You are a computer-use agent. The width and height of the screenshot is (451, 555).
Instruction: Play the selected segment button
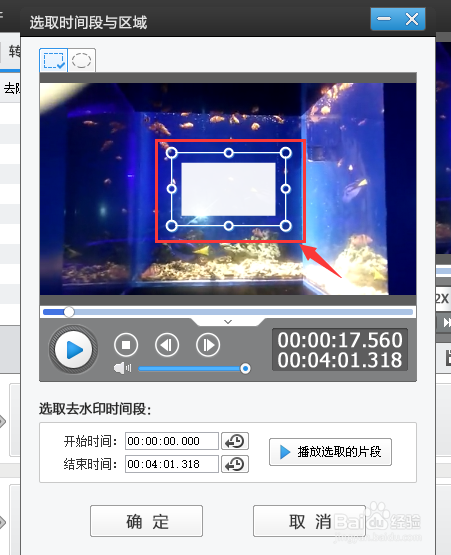[x=330, y=452]
